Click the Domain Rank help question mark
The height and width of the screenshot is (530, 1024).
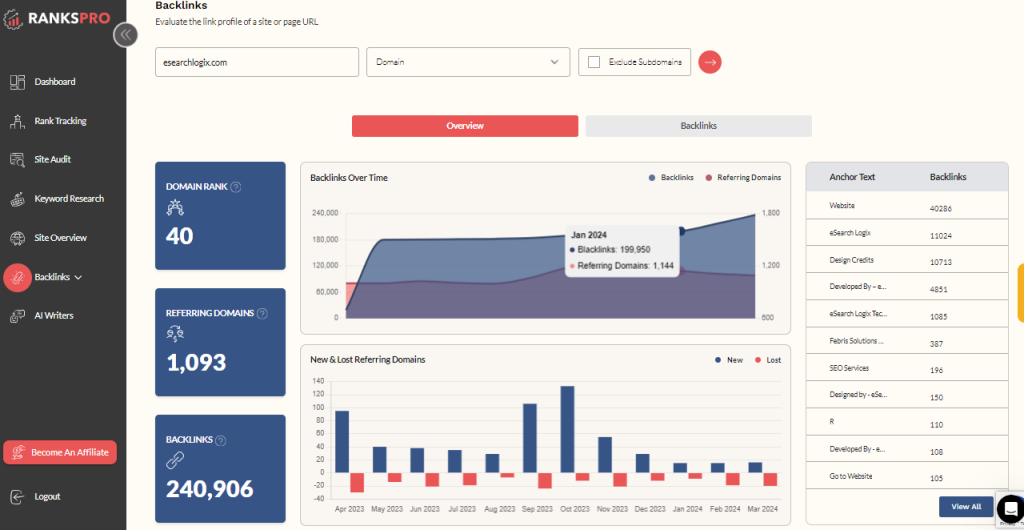(236, 187)
